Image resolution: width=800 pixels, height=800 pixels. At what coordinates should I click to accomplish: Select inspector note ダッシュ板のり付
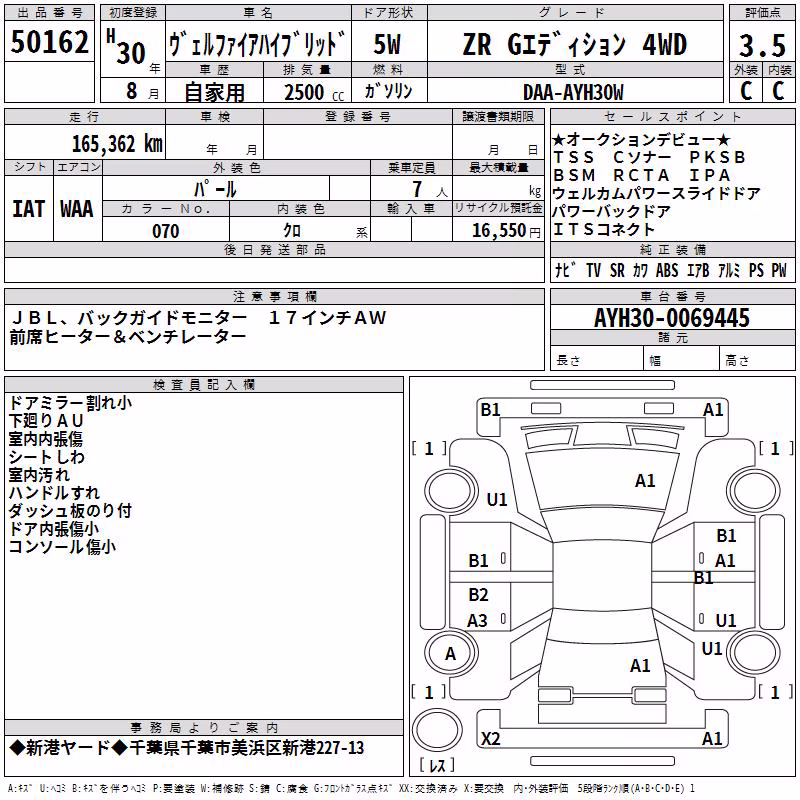coord(70,510)
